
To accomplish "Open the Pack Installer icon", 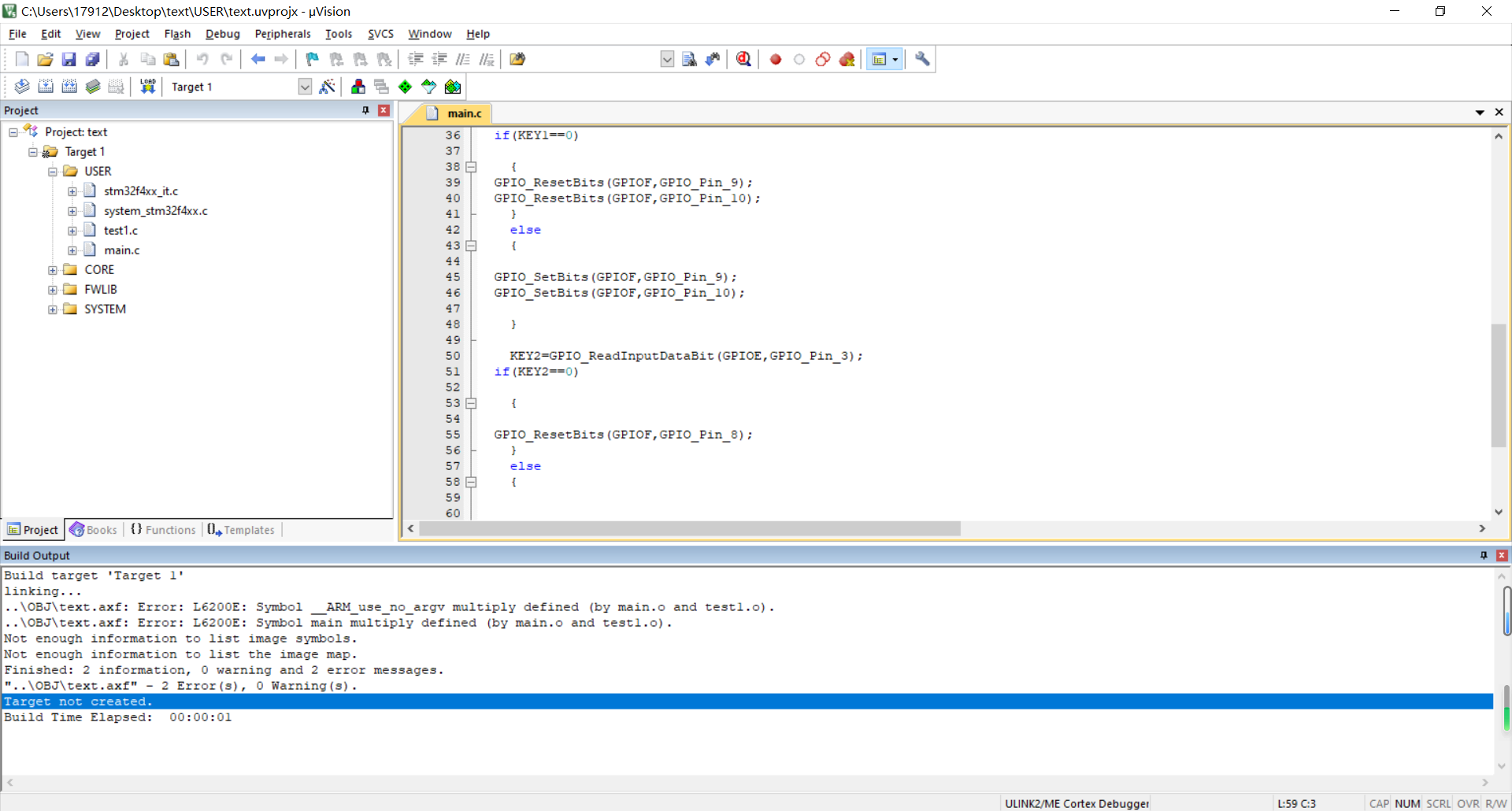I will pyautogui.click(x=453, y=87).
